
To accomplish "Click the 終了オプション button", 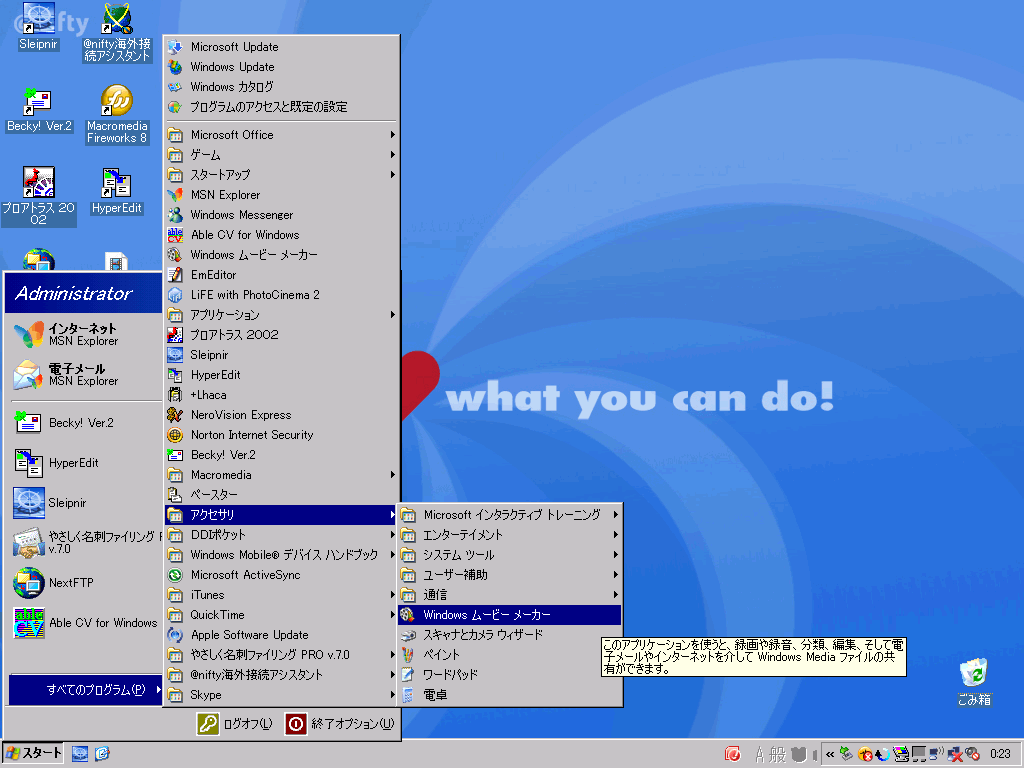I will [x=340, y=724].
